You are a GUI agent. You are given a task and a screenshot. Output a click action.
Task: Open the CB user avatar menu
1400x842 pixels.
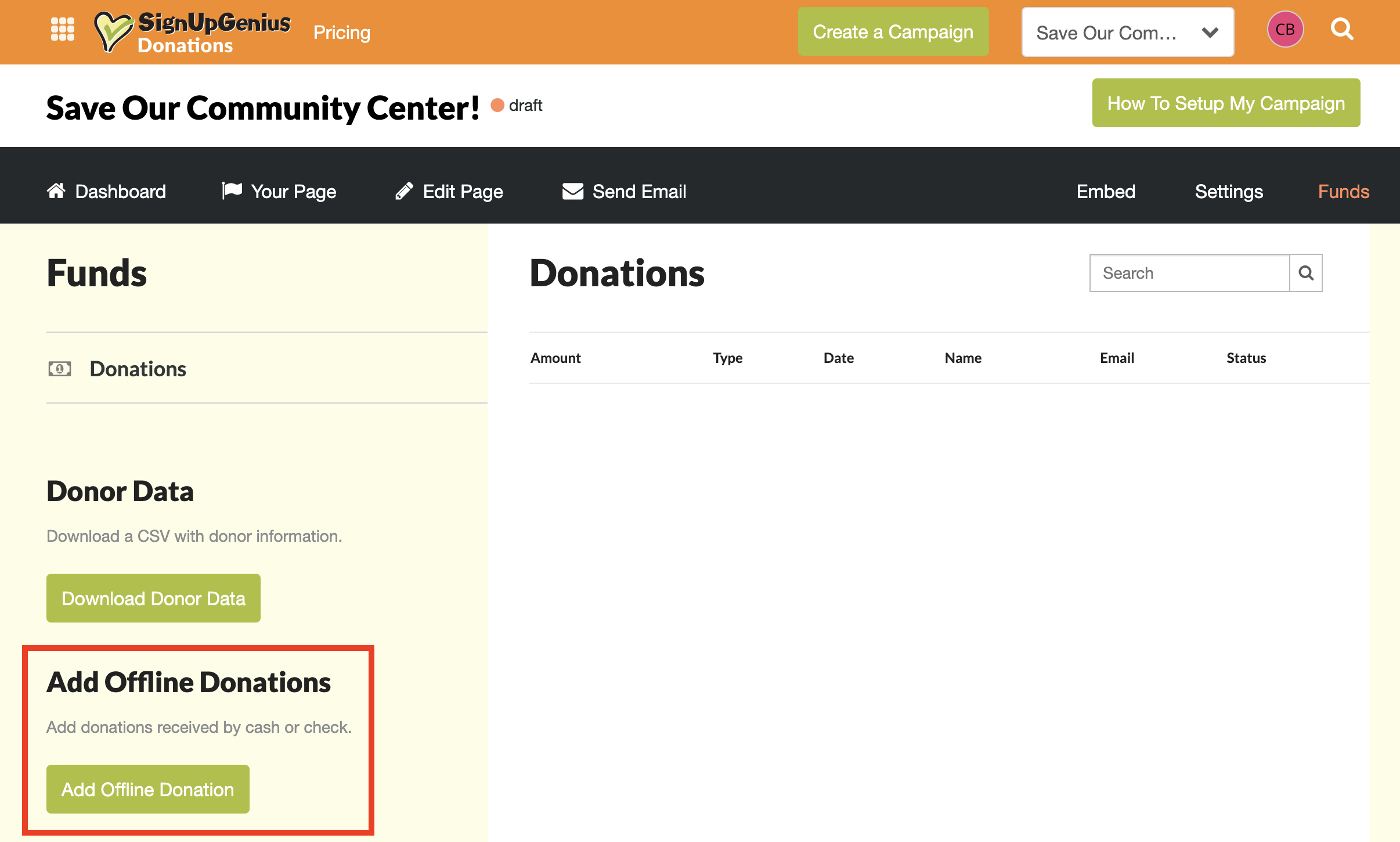1285,29
